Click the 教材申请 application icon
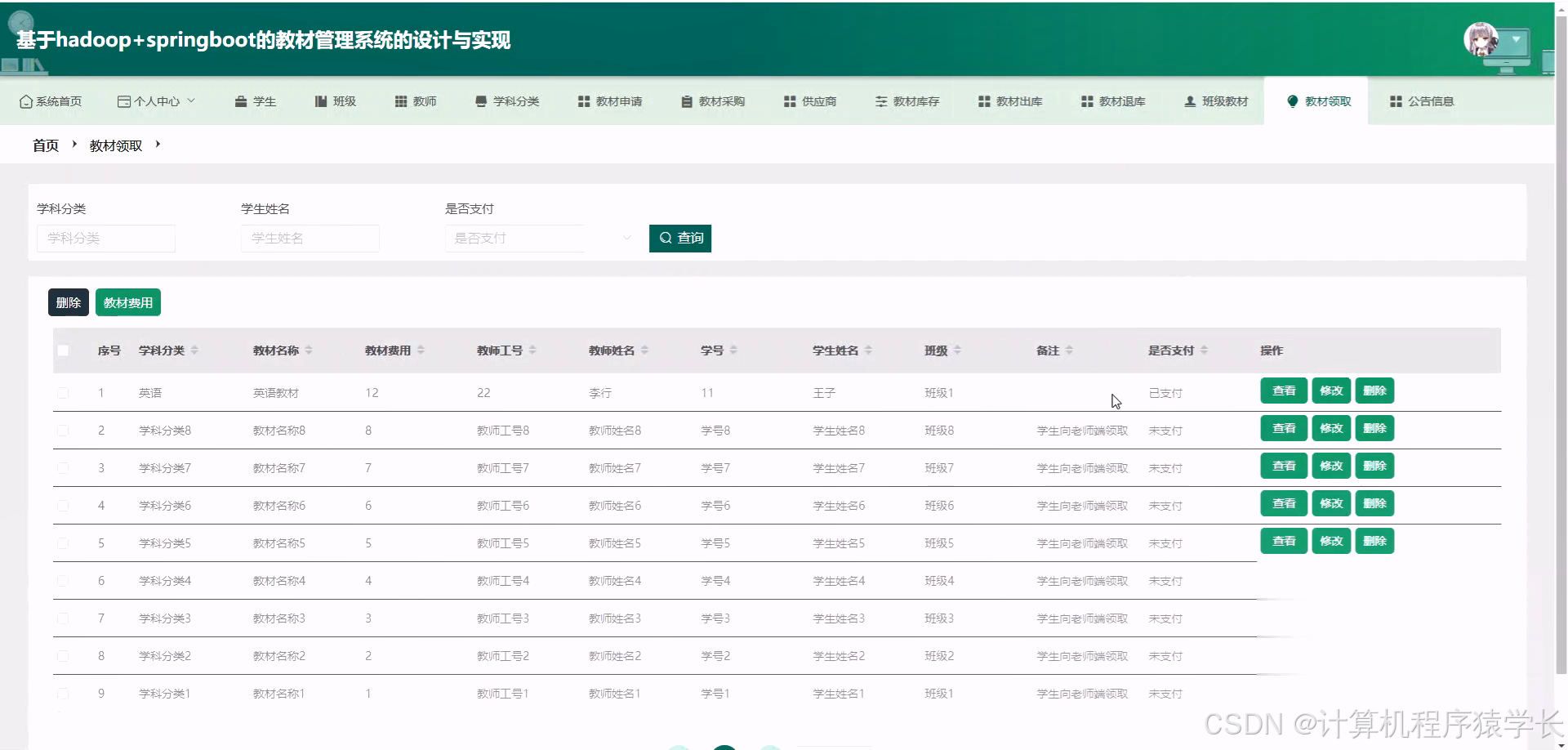Image resolution: width=1568 pixels, height=750 pixels. 583,100
